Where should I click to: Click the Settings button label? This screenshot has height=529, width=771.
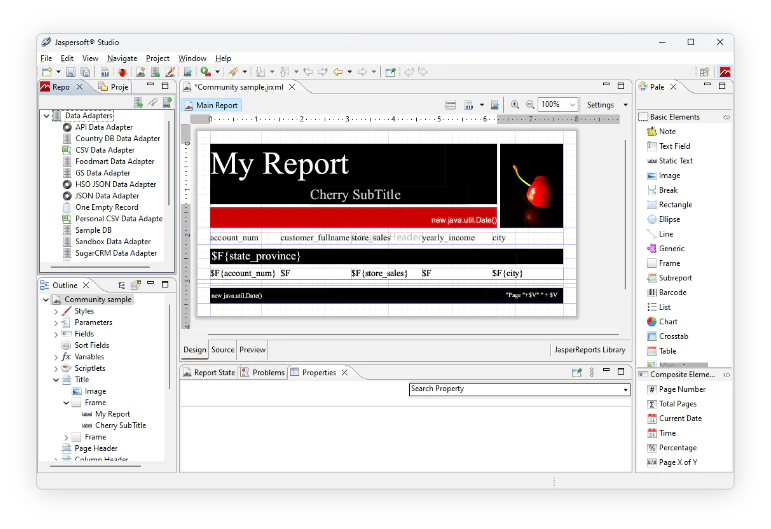(x=600, y=105)
